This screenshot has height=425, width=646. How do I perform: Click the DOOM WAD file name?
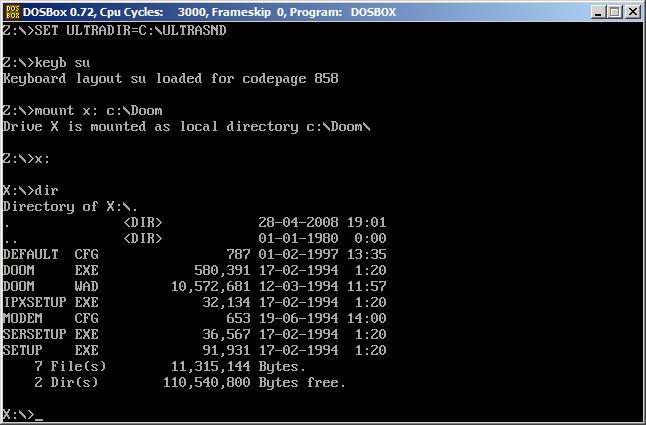click(x=51, y=287)
